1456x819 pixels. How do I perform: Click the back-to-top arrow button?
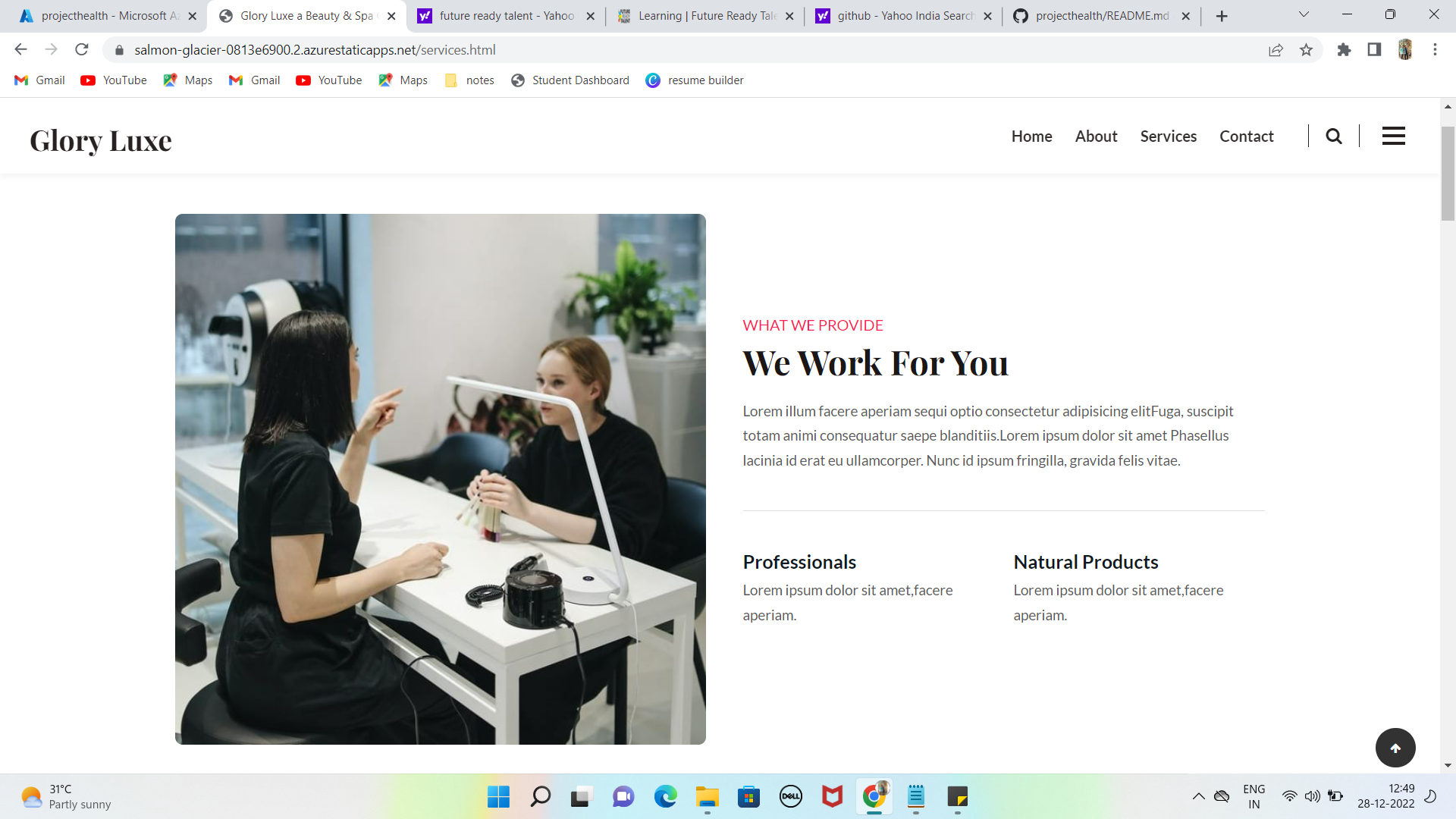click(1395, 748)
